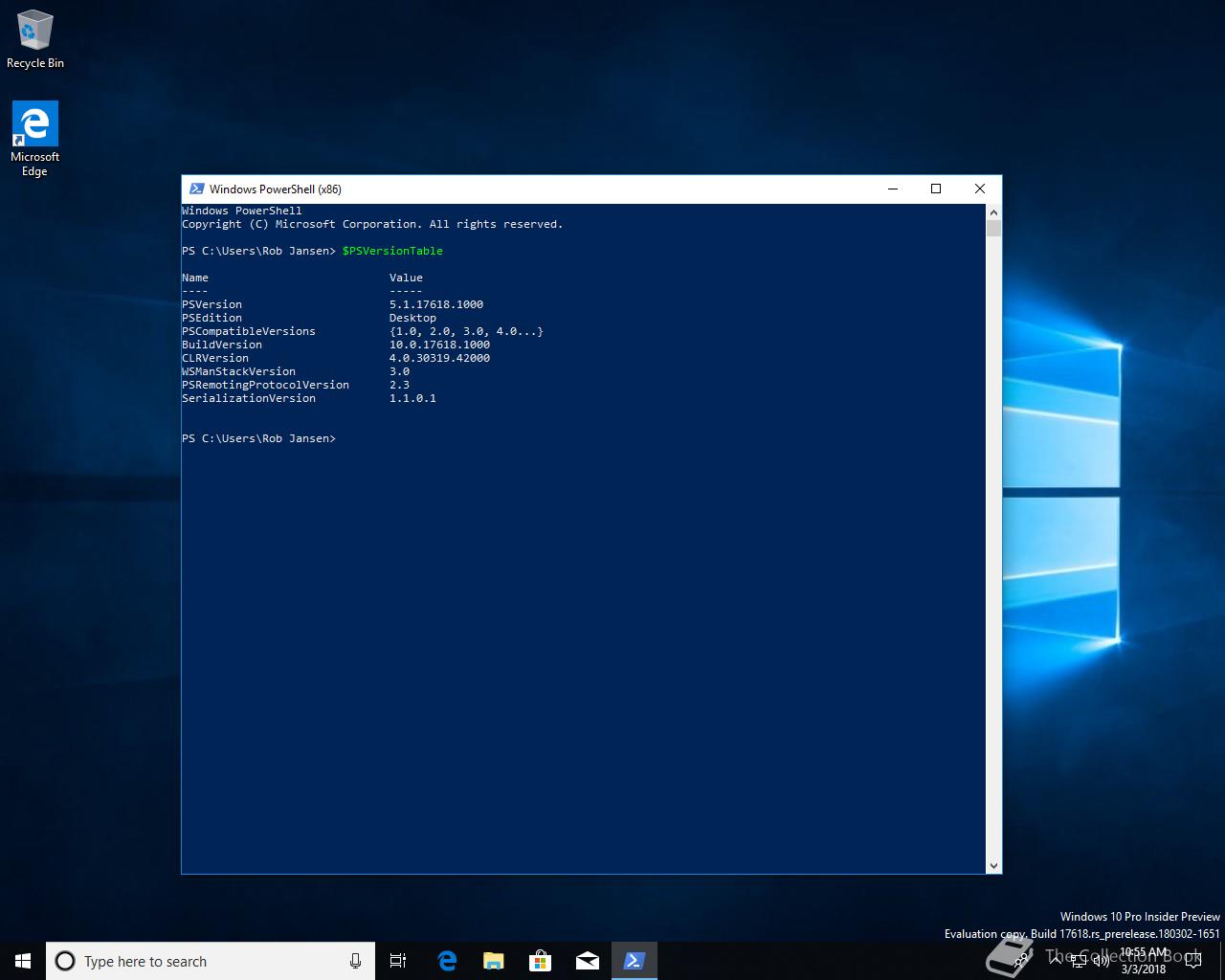Click the taskbar clock showing 10:55 AM
The height and width of the screenshot is (980, 1225).
(x=1144, y=961)
